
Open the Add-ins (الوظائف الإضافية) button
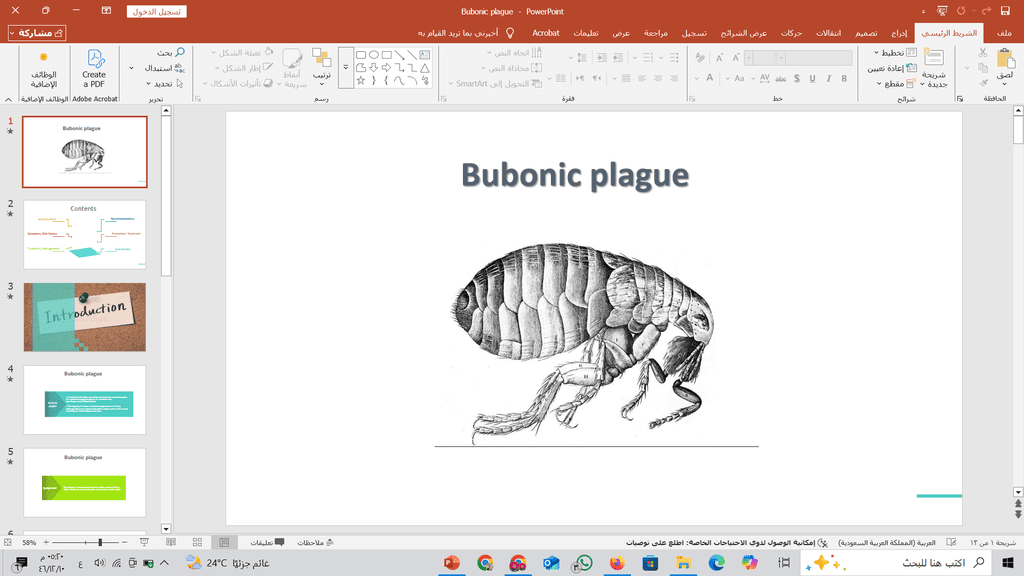tap(42, 67)
